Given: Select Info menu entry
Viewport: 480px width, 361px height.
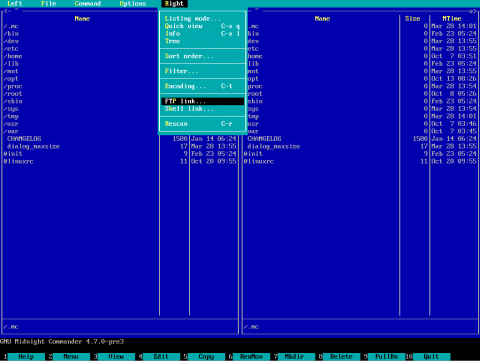Looking at the screenshot, I should pyautogui.click(x=203, y=34).
